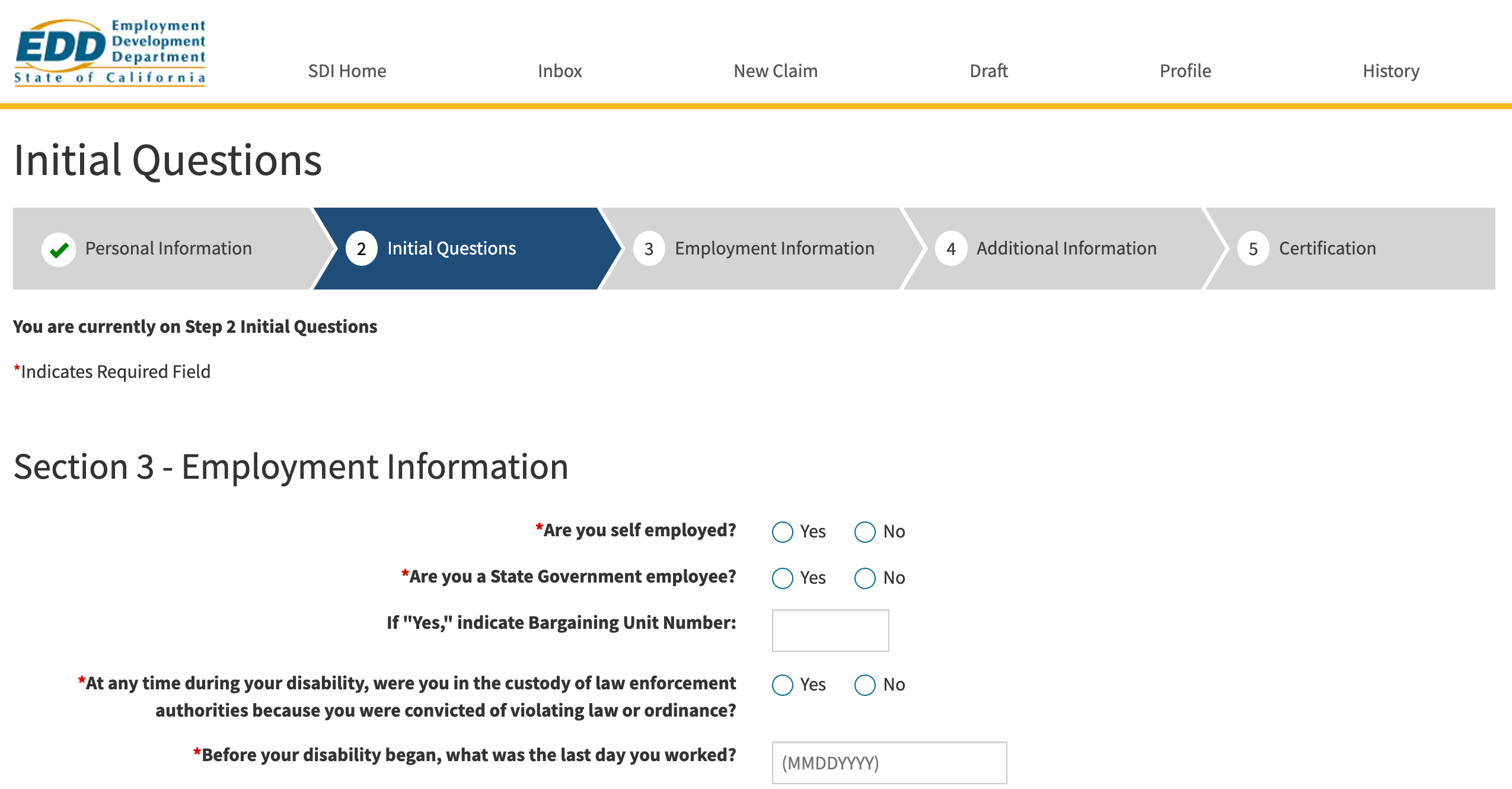The width and height of the screenshot is (1512, 789).
Task: Click the step 3 number circle
Action: click(649, 249)
